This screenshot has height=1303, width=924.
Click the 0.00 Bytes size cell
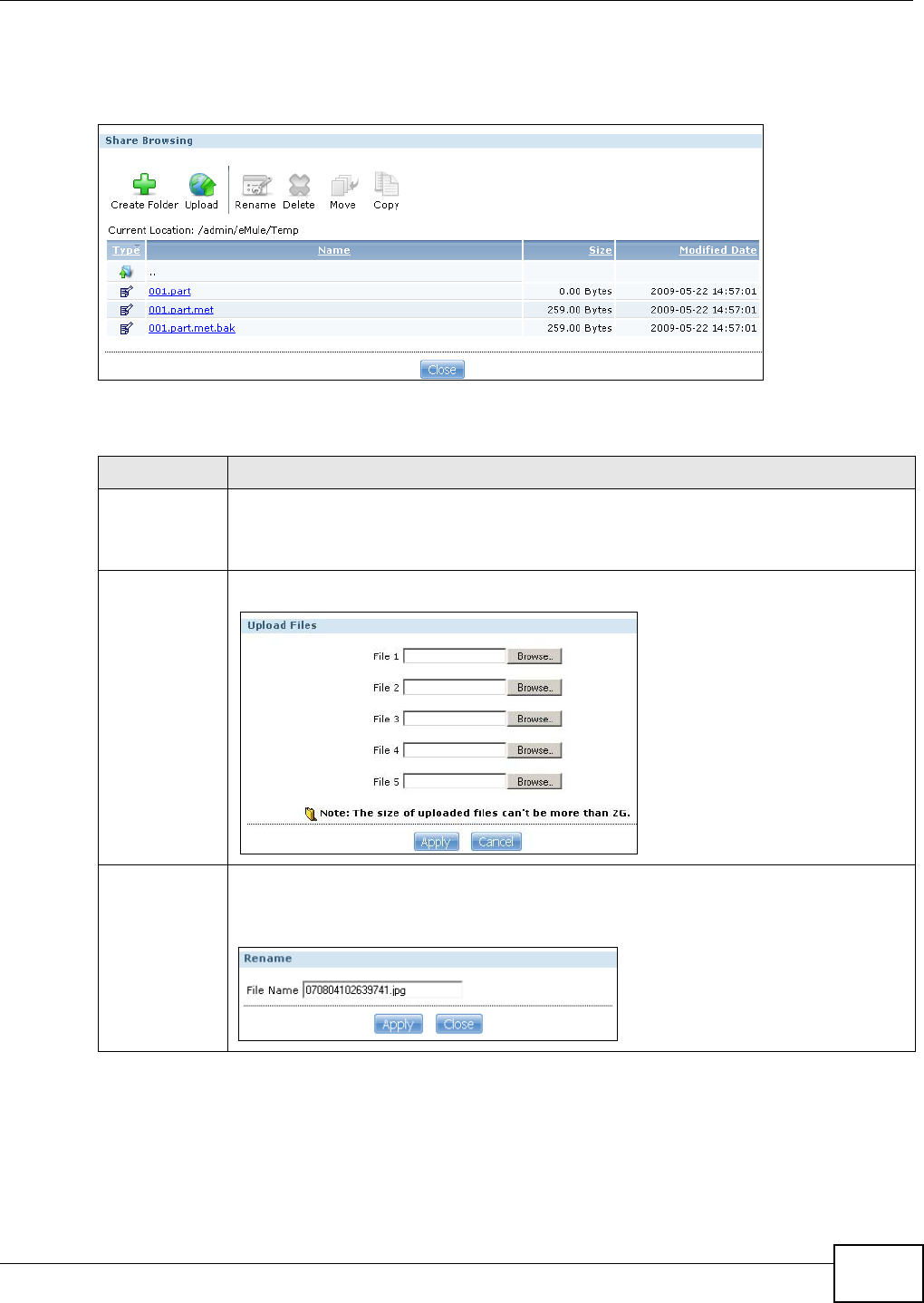(x=585, y=292)
